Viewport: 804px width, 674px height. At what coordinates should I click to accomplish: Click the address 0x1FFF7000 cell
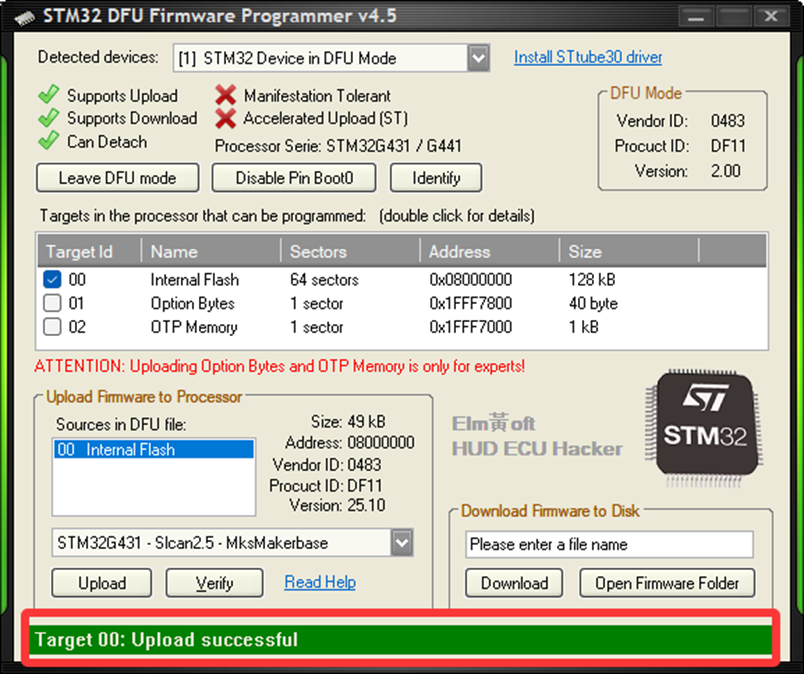click(x=471, y=327)
